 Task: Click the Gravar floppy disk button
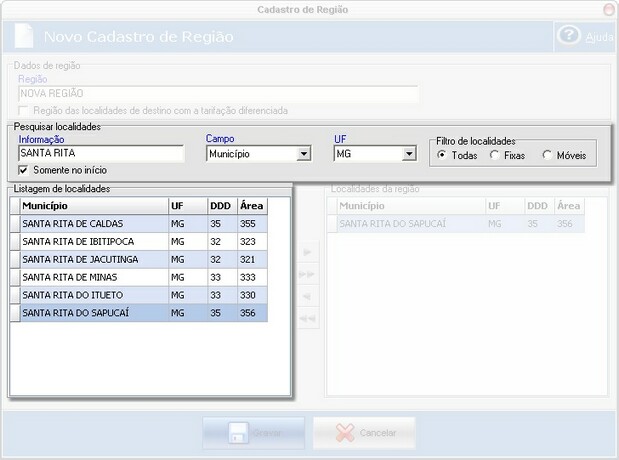click(x=253, y=433)
